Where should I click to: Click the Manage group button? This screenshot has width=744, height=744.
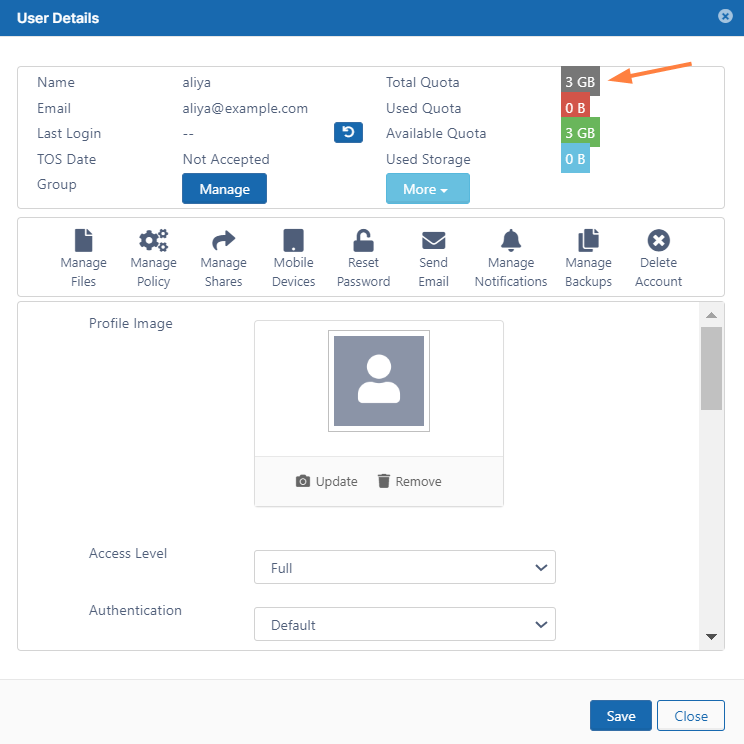click(224, 189)
